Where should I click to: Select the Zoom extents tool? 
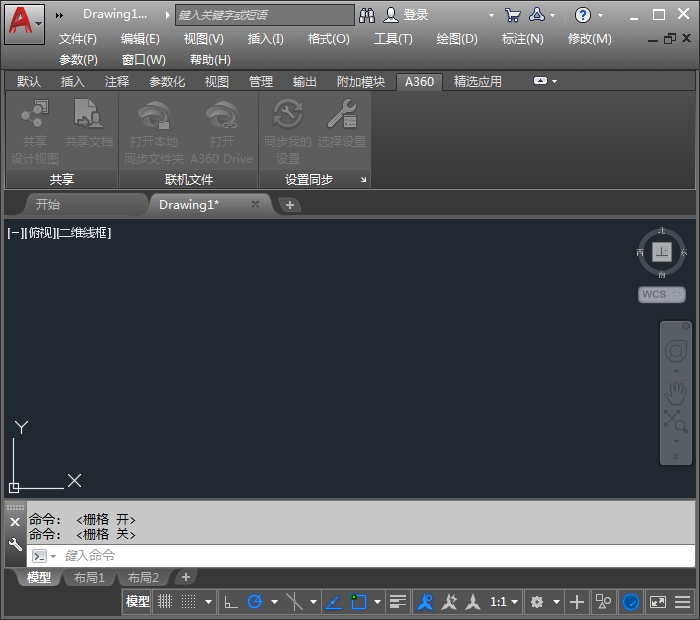675,421
